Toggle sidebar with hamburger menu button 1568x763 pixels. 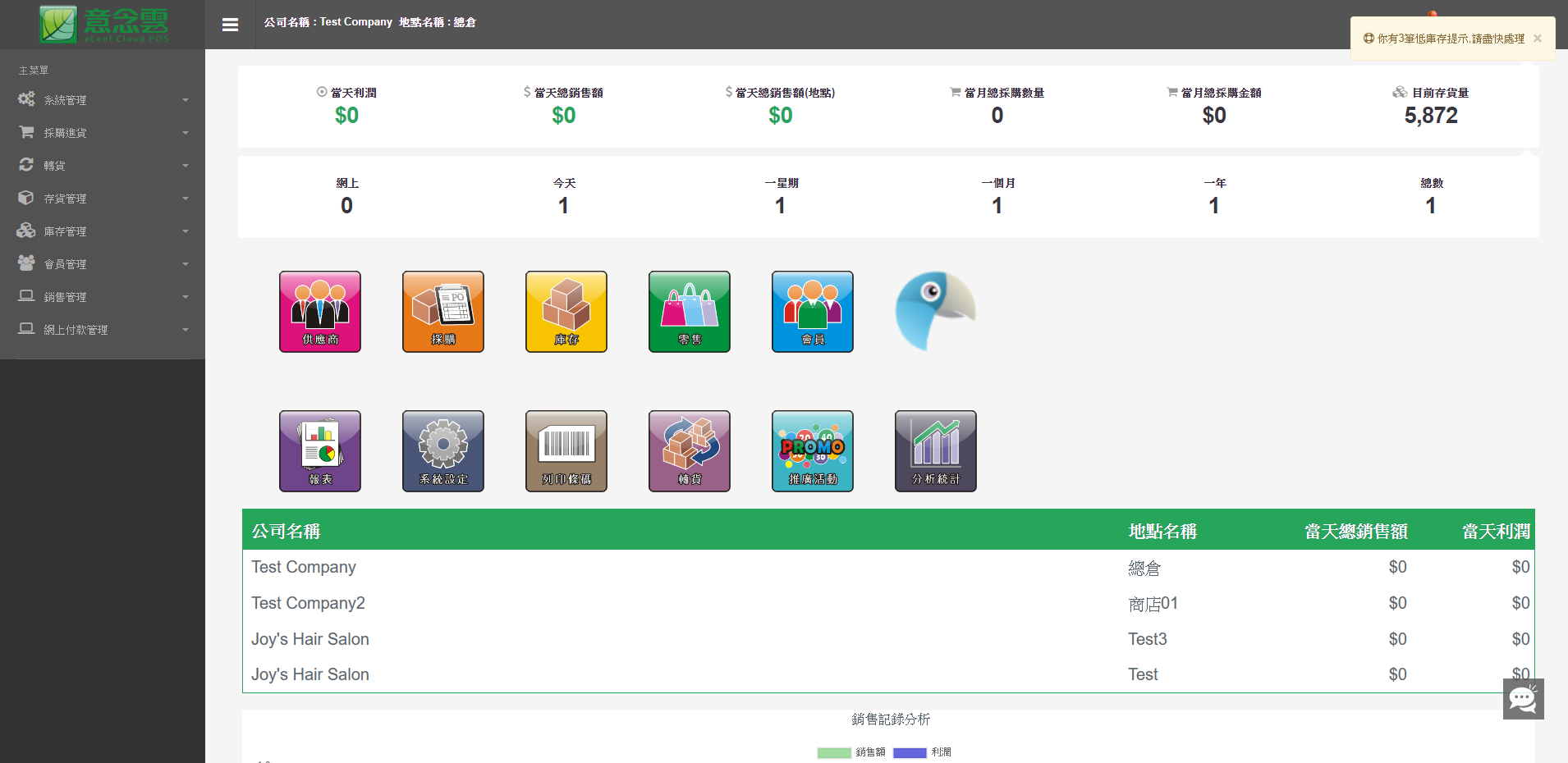231,25
